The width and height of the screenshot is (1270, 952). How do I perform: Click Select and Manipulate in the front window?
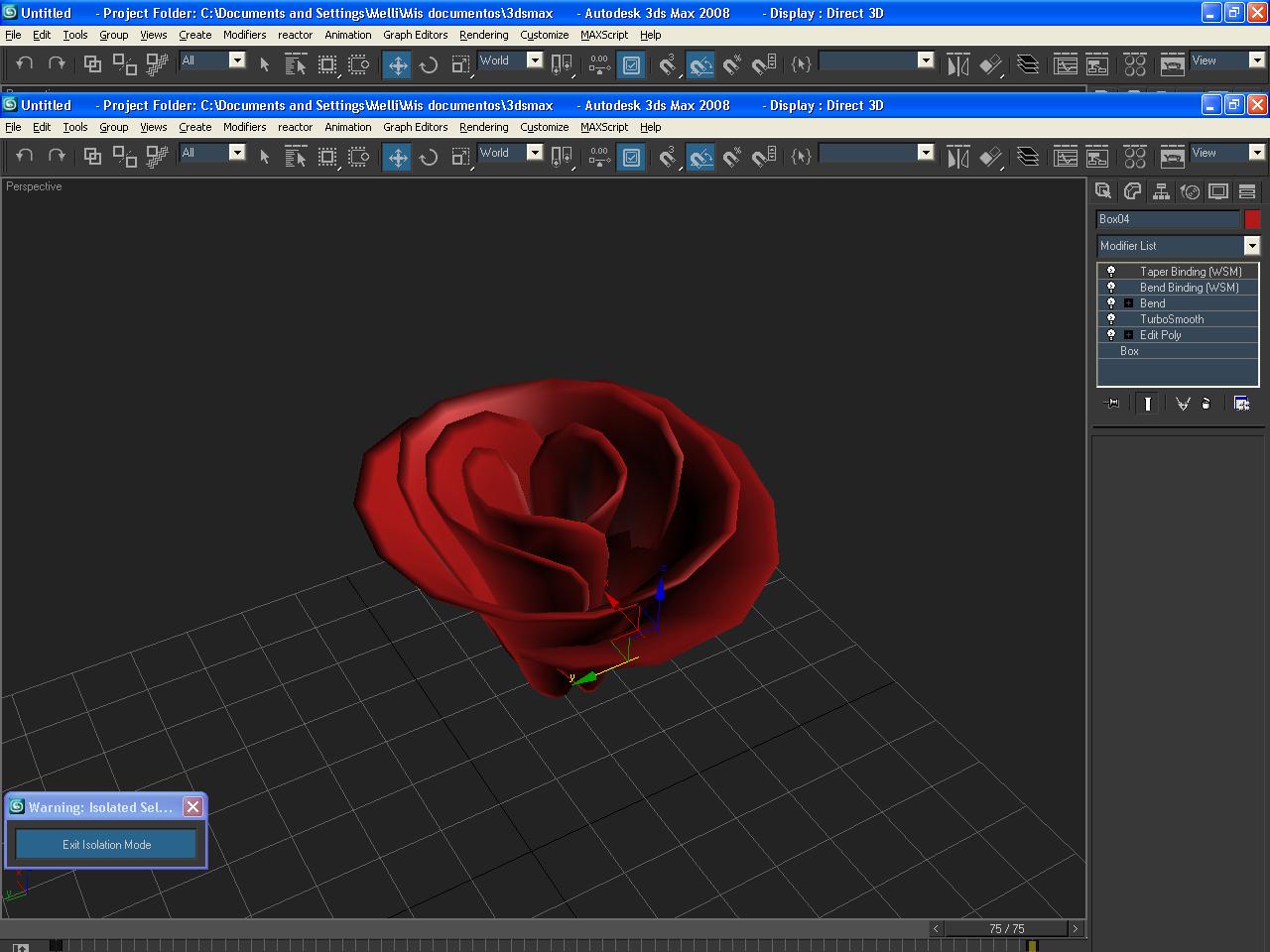599,157
